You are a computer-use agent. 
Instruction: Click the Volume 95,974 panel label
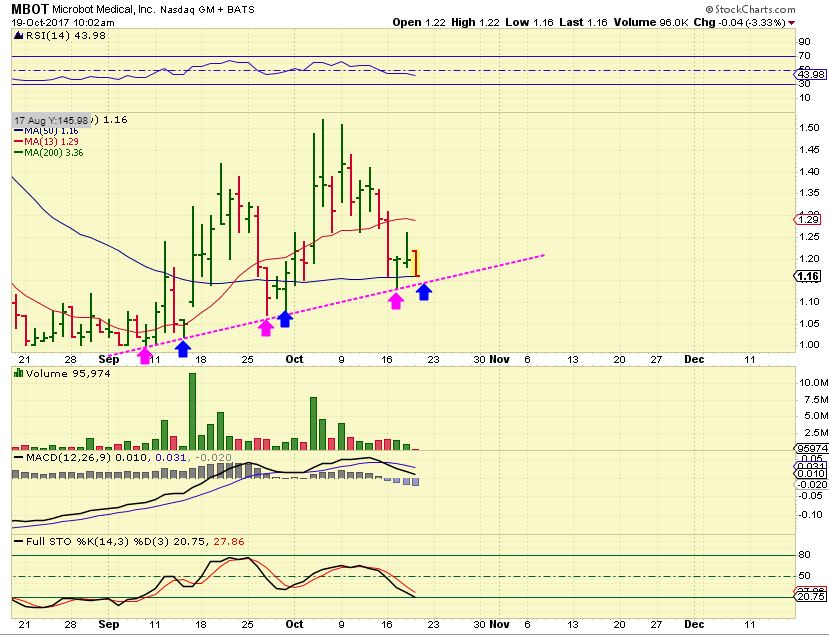click(68, 373)
